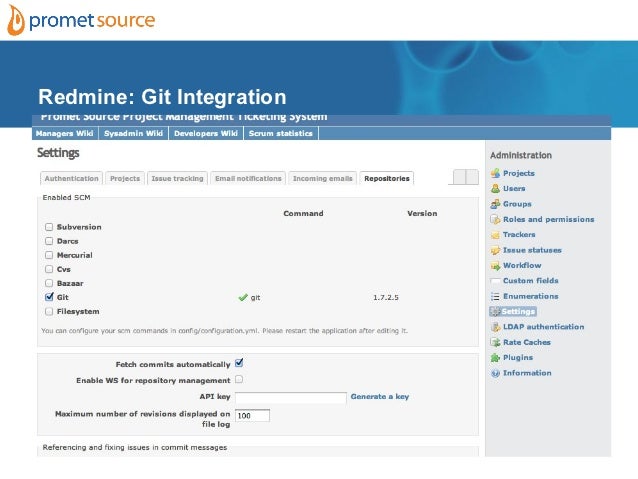
Task: Enable the Bazaar SCM checkbox
Action: pyautogui.click(x=49, y=283)
